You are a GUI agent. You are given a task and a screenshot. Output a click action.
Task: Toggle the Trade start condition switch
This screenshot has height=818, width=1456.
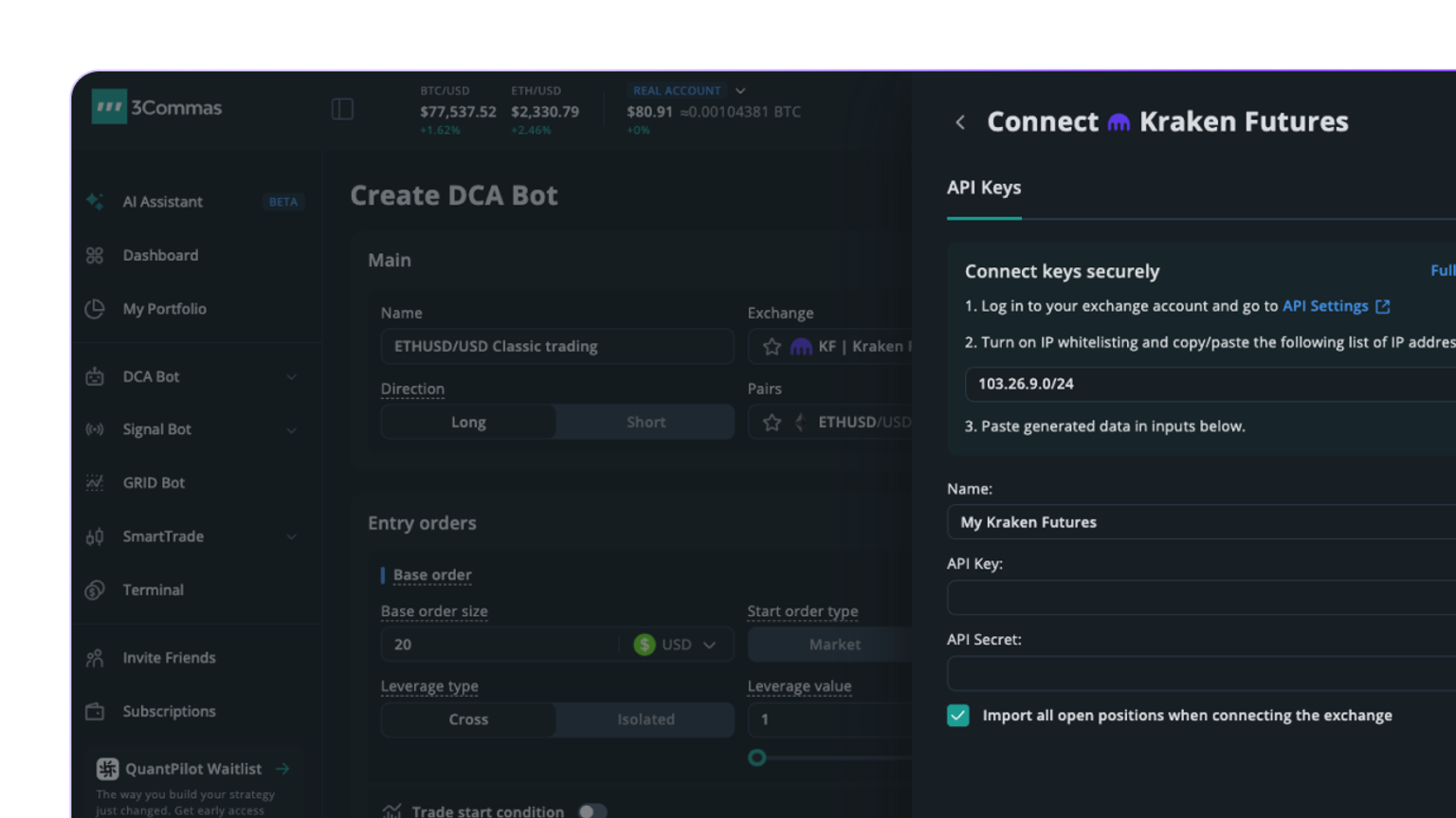click(592, 811)
